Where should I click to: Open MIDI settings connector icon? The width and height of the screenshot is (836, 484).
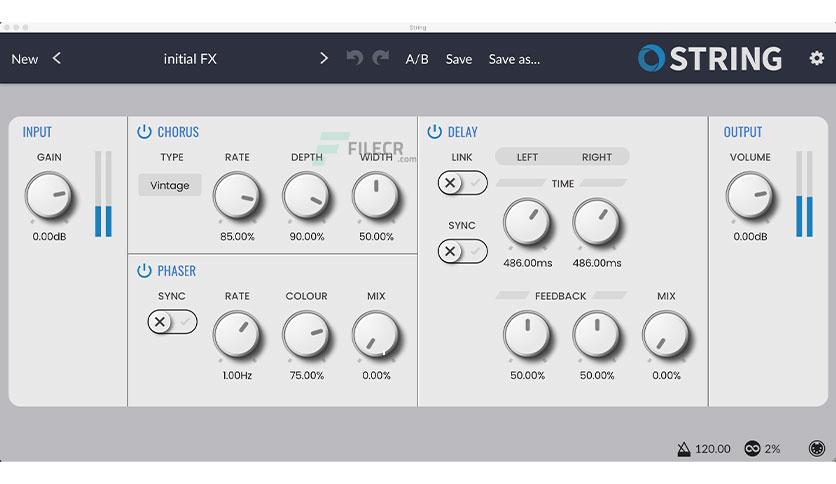click(816, 449)
